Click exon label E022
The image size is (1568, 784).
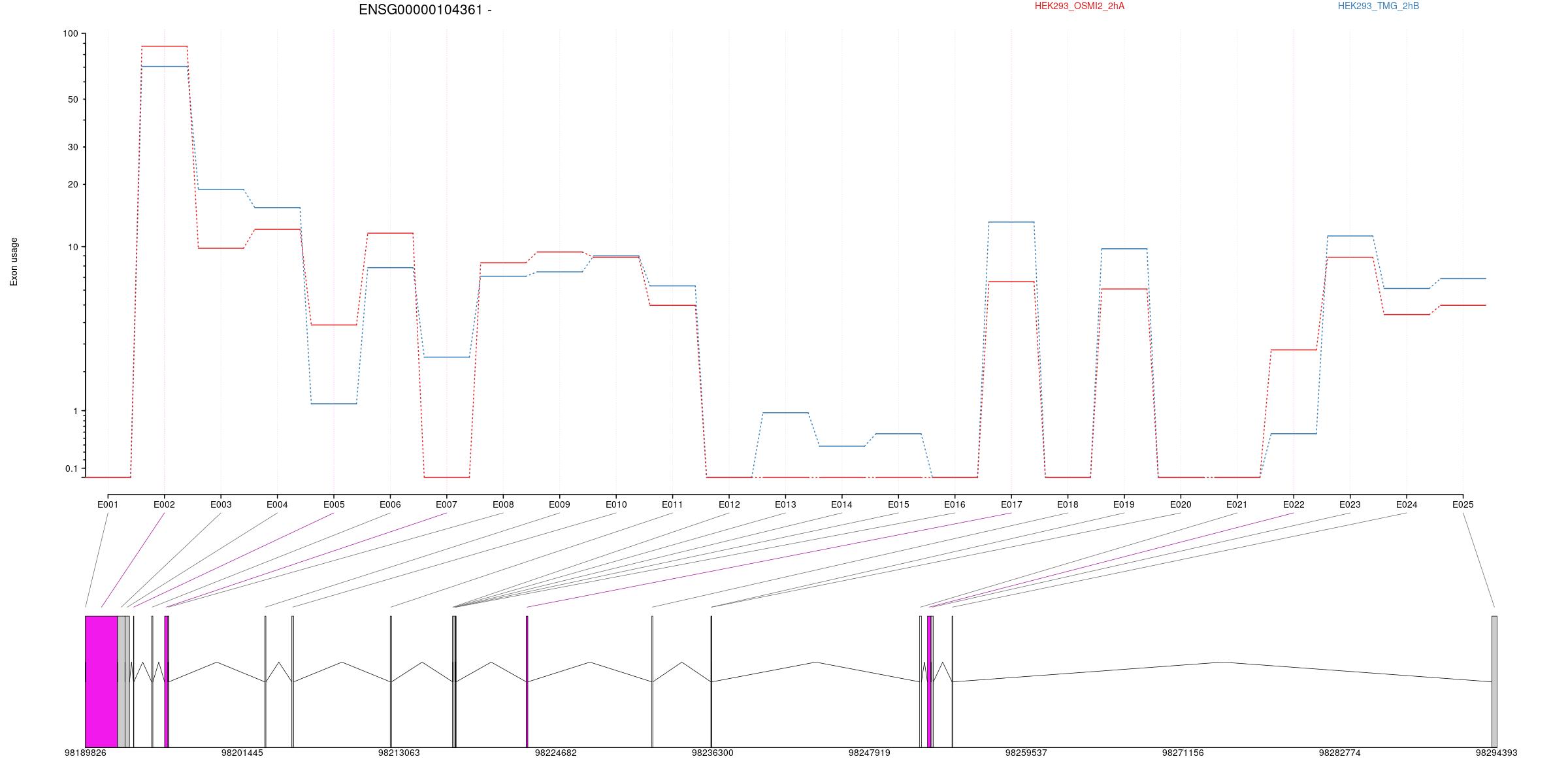[1294, 504]
